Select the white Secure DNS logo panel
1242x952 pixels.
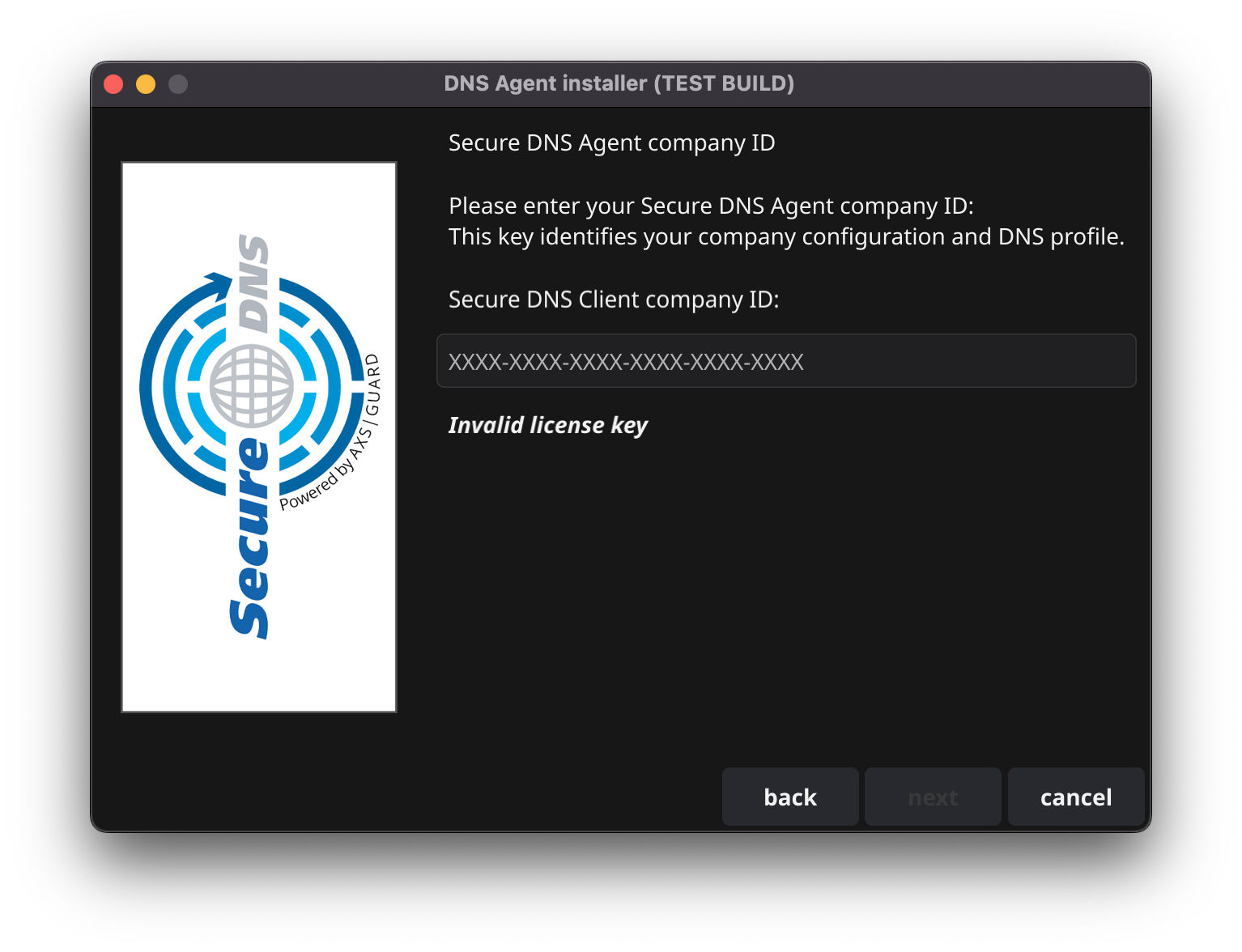tap(259, 664)
